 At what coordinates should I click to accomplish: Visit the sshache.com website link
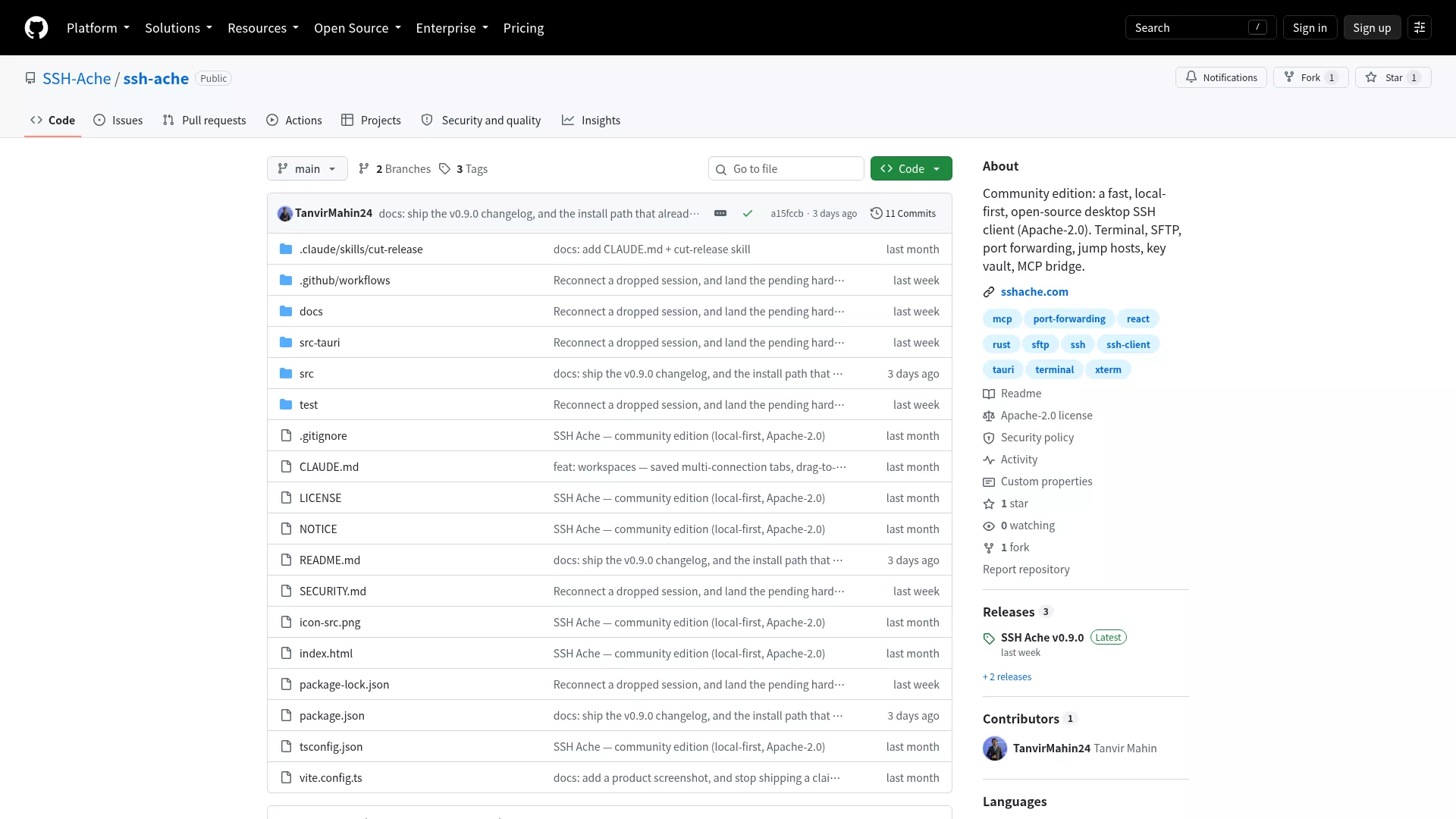(1034, 292)
